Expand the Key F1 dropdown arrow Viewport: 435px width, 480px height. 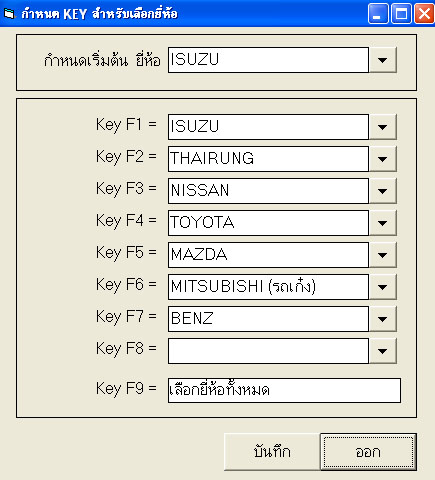(x=383, y=127)
